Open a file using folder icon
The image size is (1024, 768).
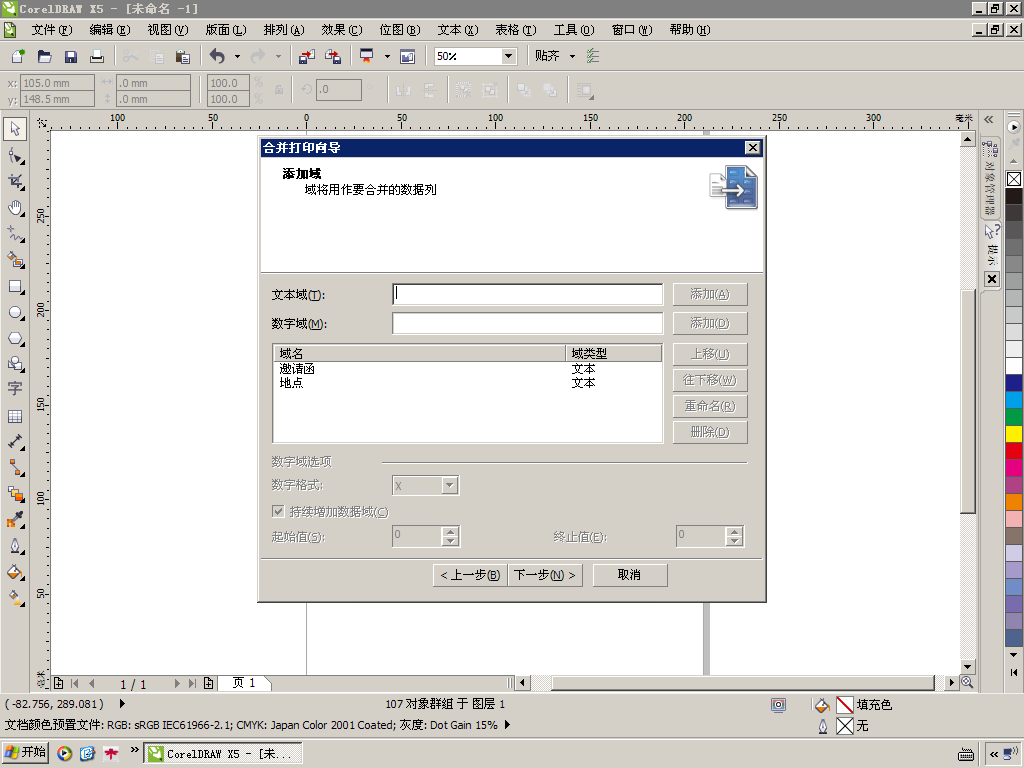(x=44, y=57)
